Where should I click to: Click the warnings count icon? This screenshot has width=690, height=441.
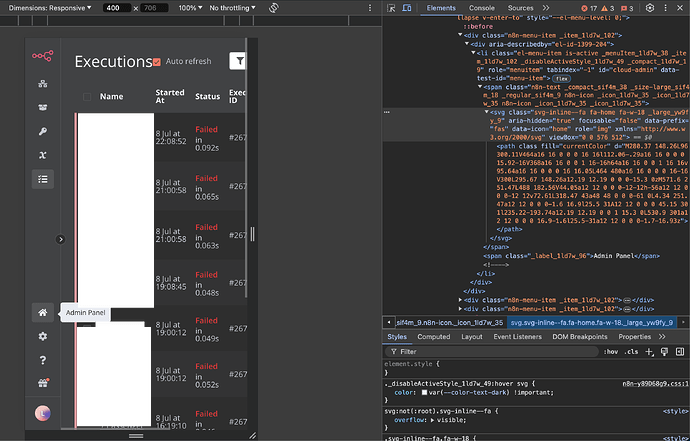coord(607,8)
